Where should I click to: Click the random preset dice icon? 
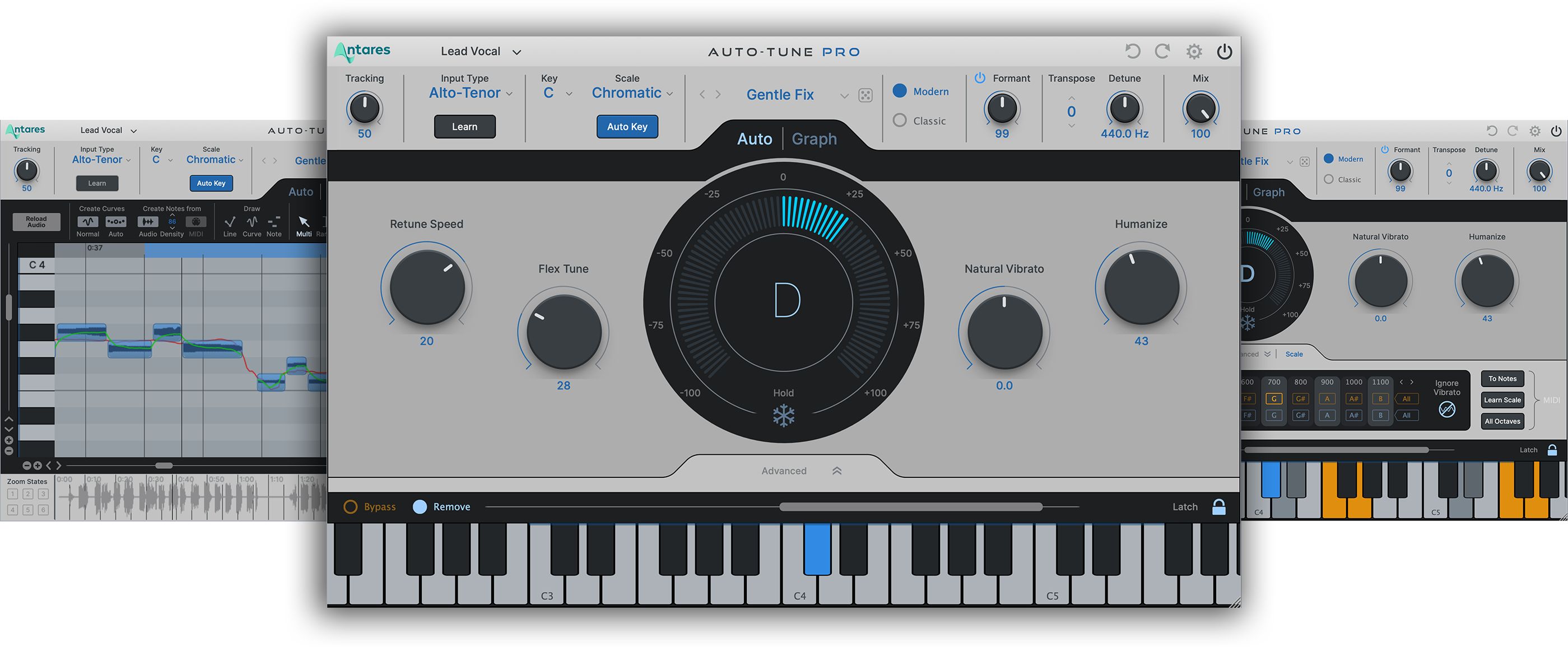[865, 96]
